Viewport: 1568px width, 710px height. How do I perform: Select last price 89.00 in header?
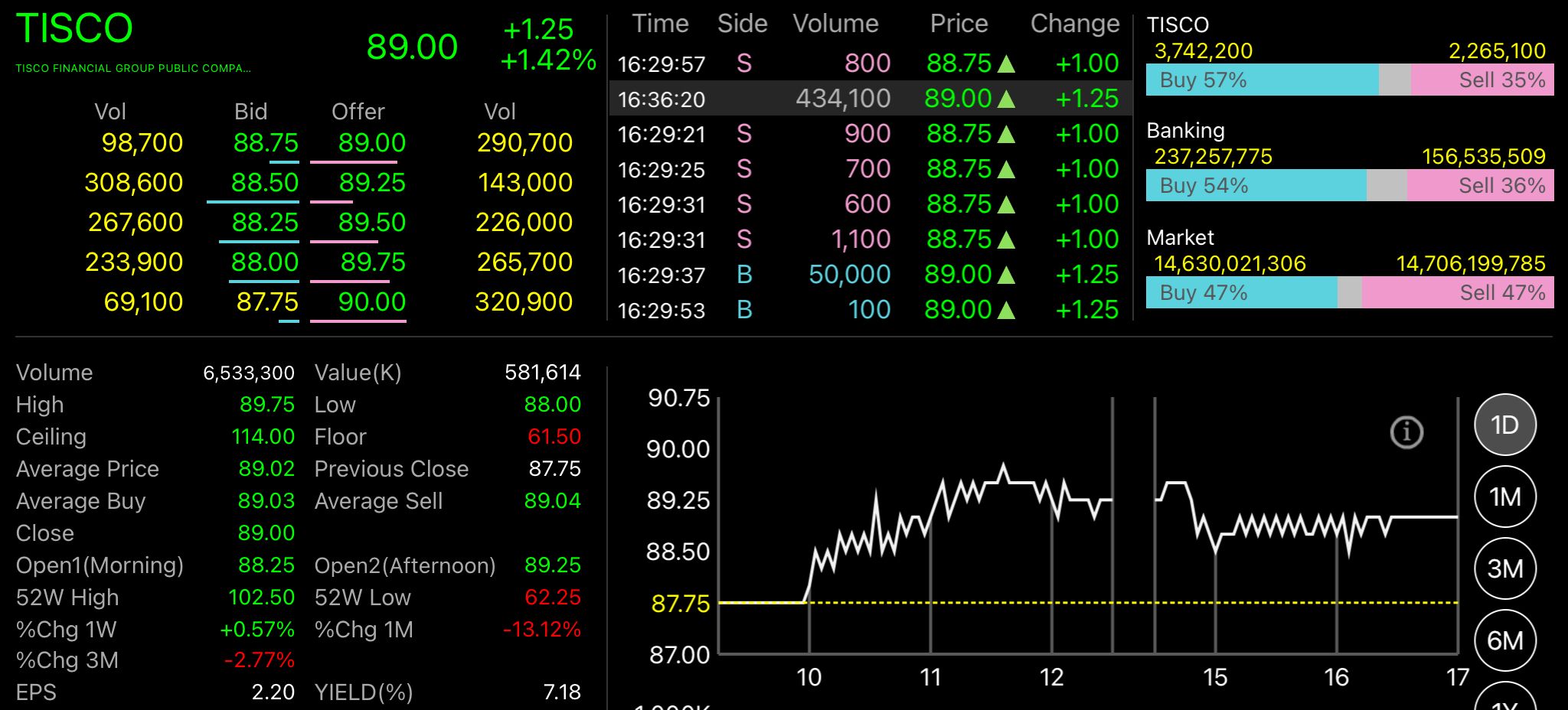(x=412, y=47)
